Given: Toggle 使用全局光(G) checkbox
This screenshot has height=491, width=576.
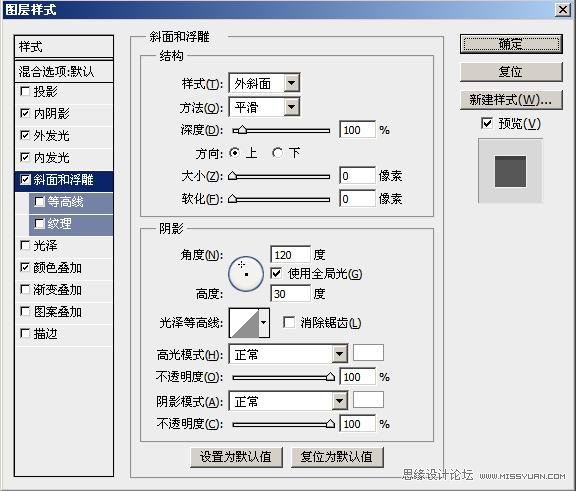Looking at the screenshot, I should pyautogui.click(x=276, y=273).
